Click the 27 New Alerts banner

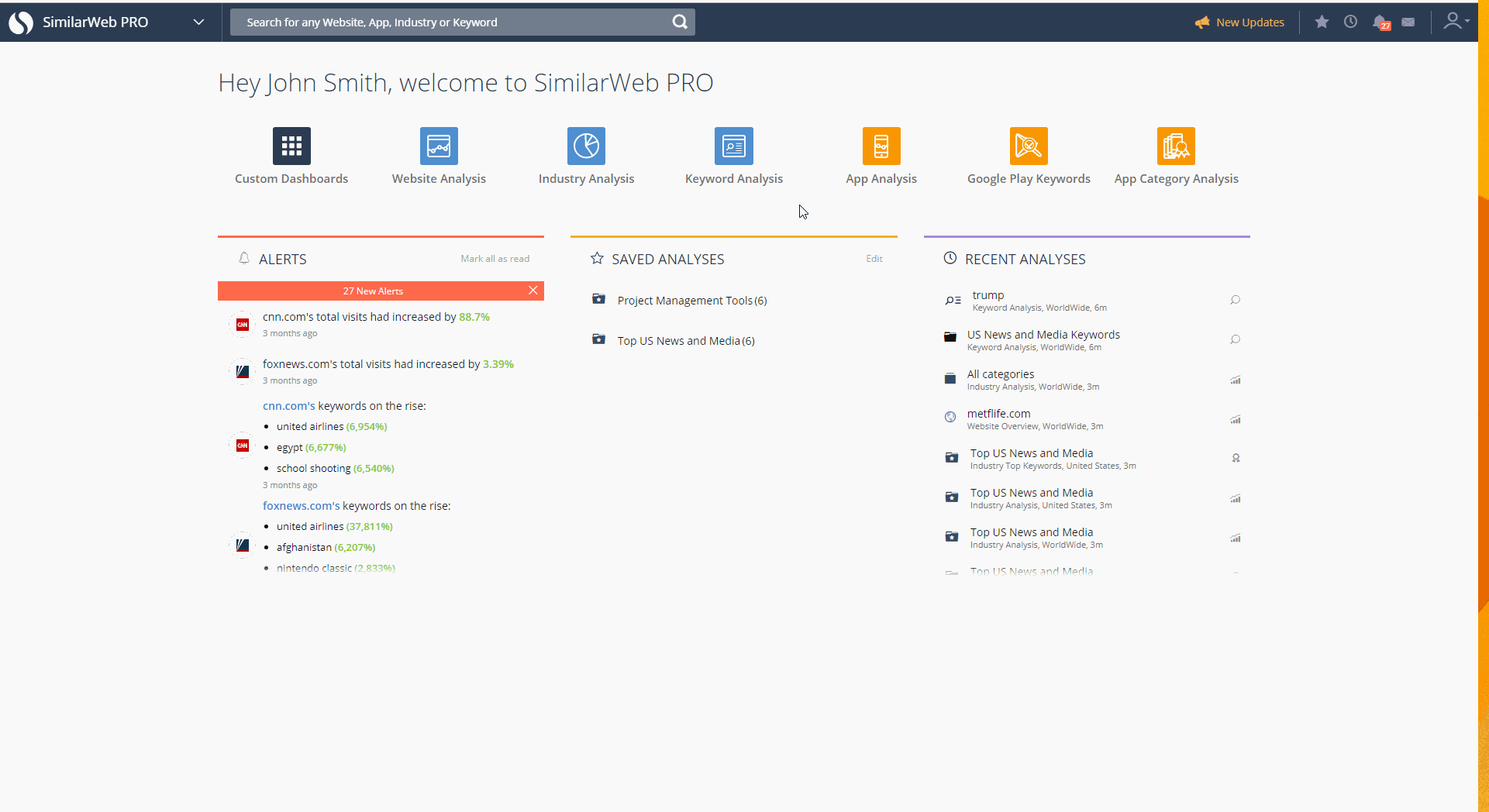[x=373, y=291]
